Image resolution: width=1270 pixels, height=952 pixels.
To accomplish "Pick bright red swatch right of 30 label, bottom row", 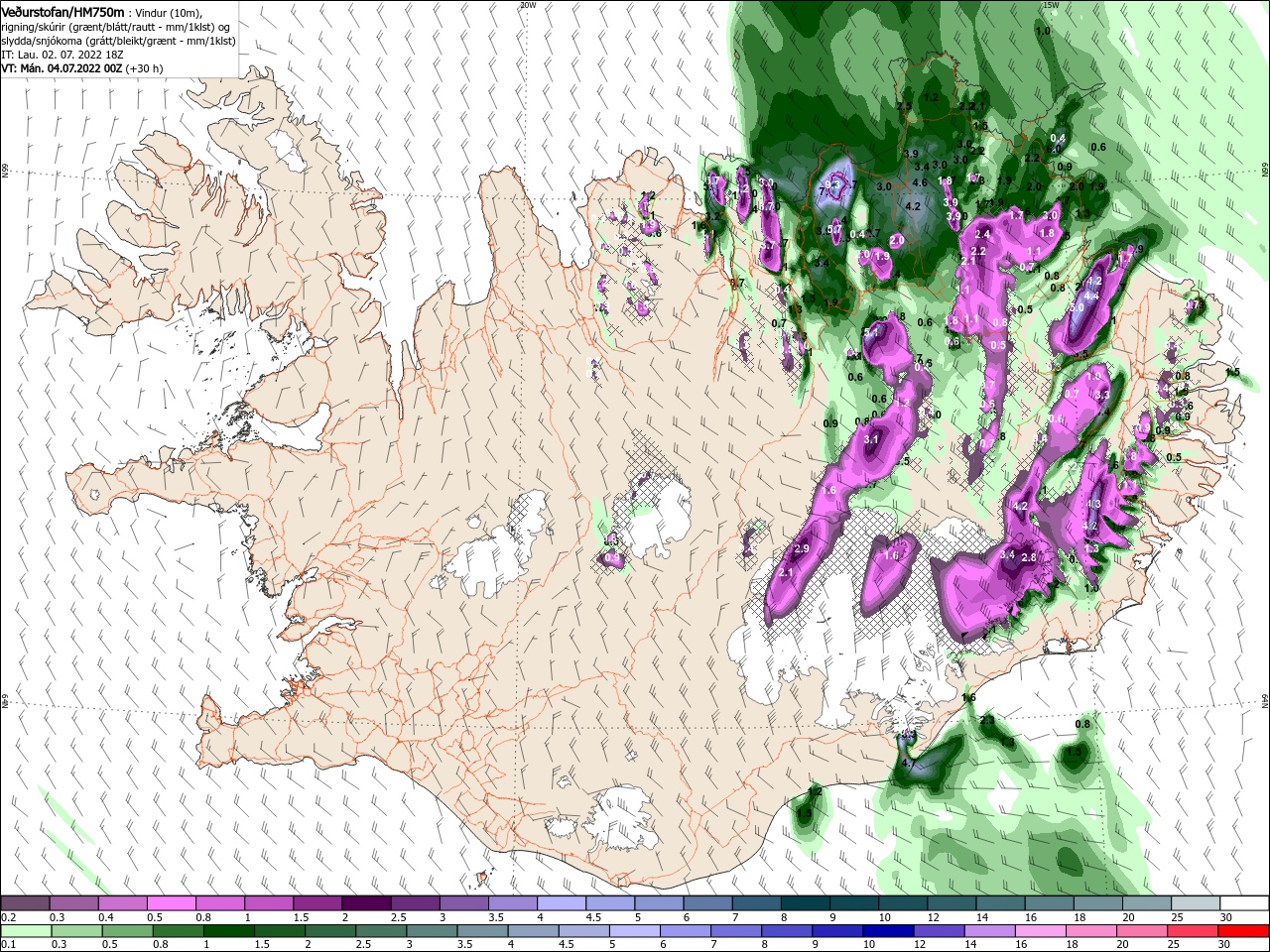I will pos(1242,931).
